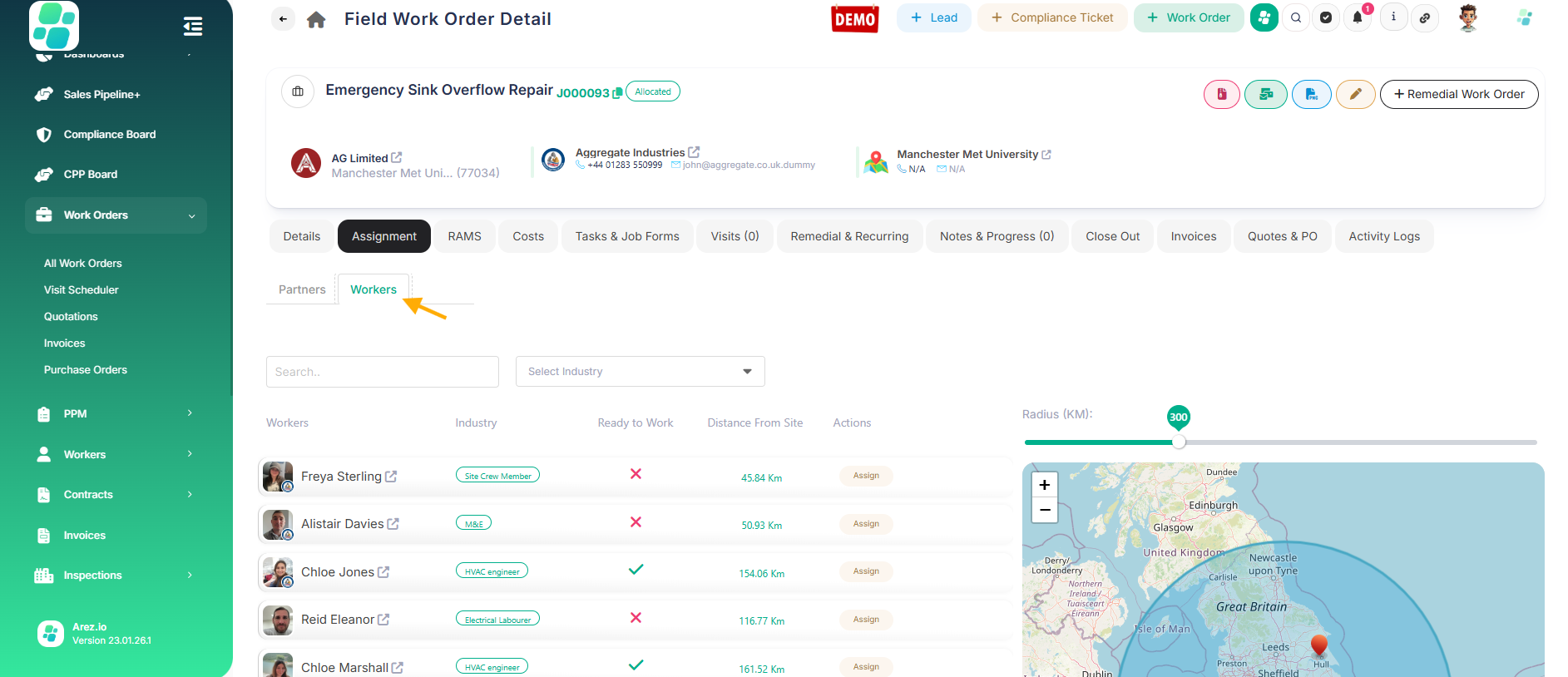This screenshot has height=677, width=1568.
Task: Zoom in on the map
Action: coord(1044,485)
